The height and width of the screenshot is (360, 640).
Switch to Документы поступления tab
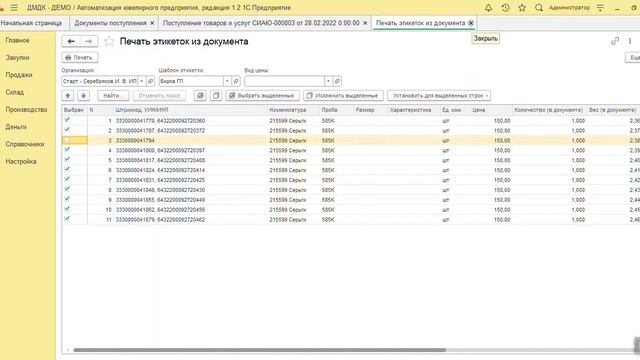(x=110, y=23)
